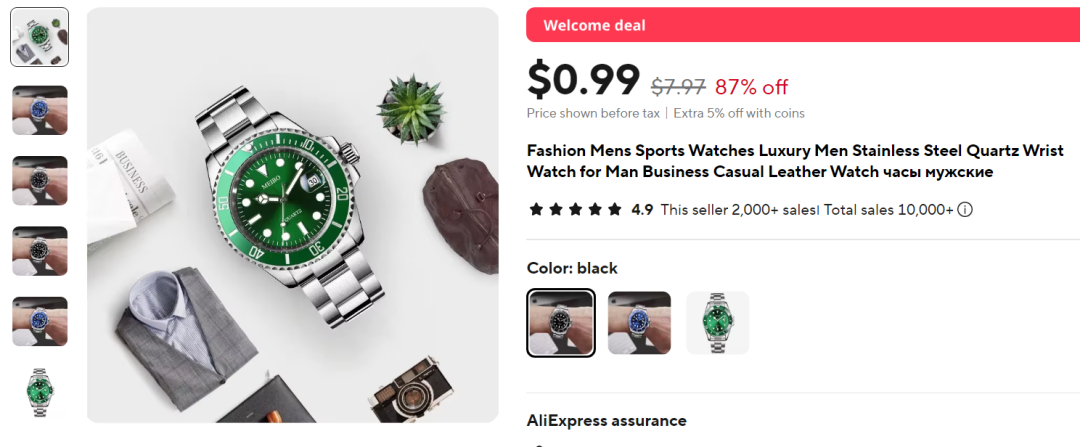Click the main green watch product image
The image size is (1080, 447).
[293, 215]
